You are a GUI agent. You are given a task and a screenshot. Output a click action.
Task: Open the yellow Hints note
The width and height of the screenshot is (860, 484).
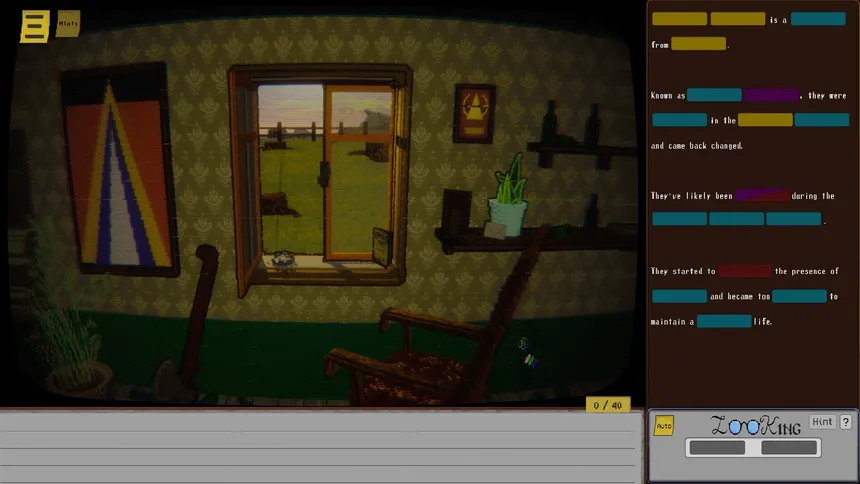click(68, 24)
